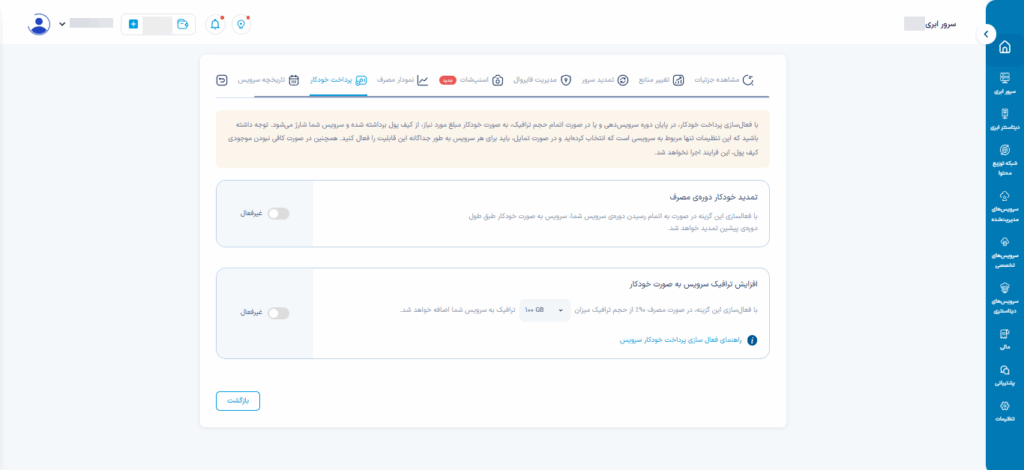This screenshot has width=1024, height=470.
Task: Collapse the sidebar with chevron button
Action: 986,34
